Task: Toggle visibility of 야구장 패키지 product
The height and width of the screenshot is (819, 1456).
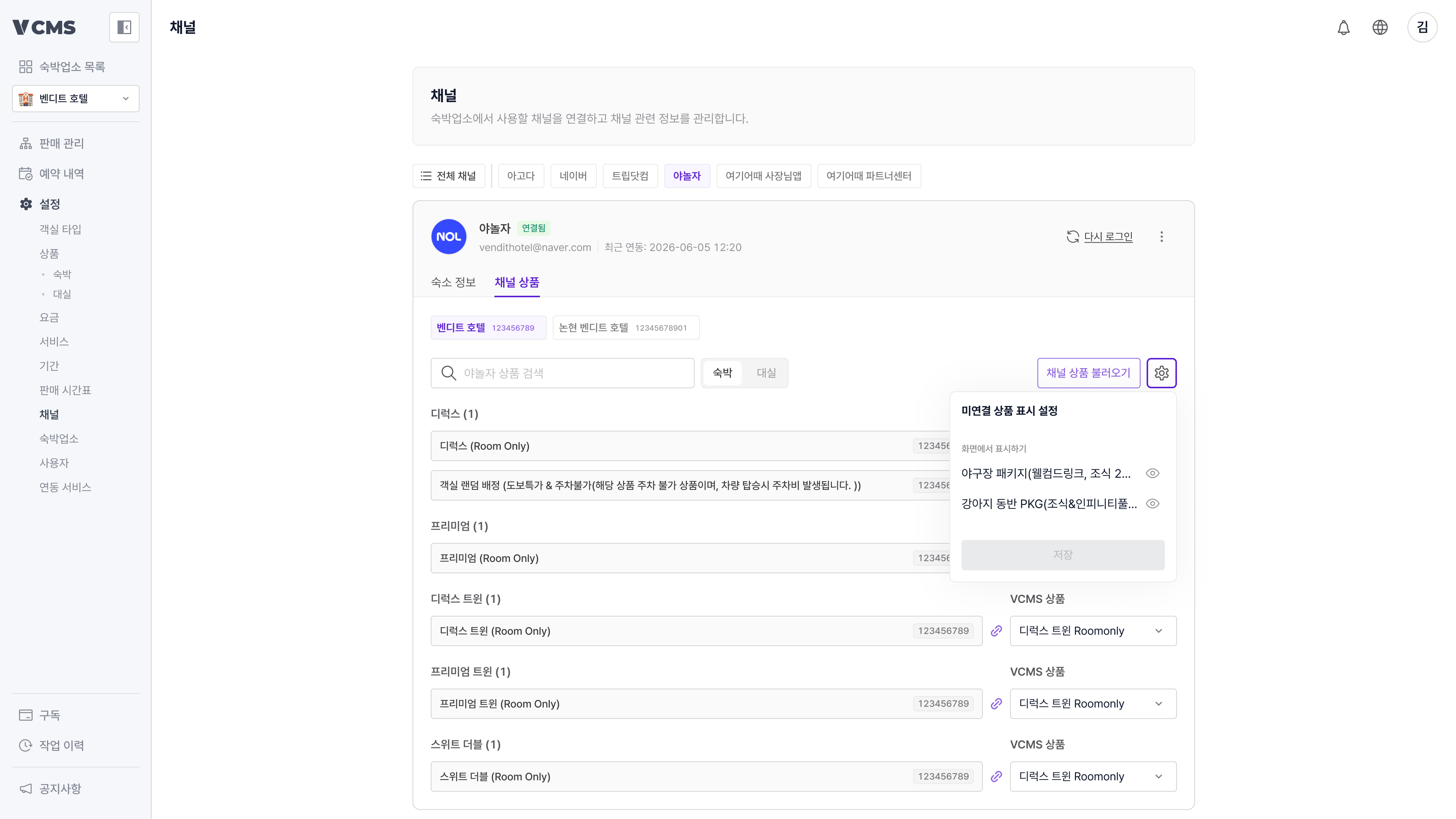Action: [1153, 474]
